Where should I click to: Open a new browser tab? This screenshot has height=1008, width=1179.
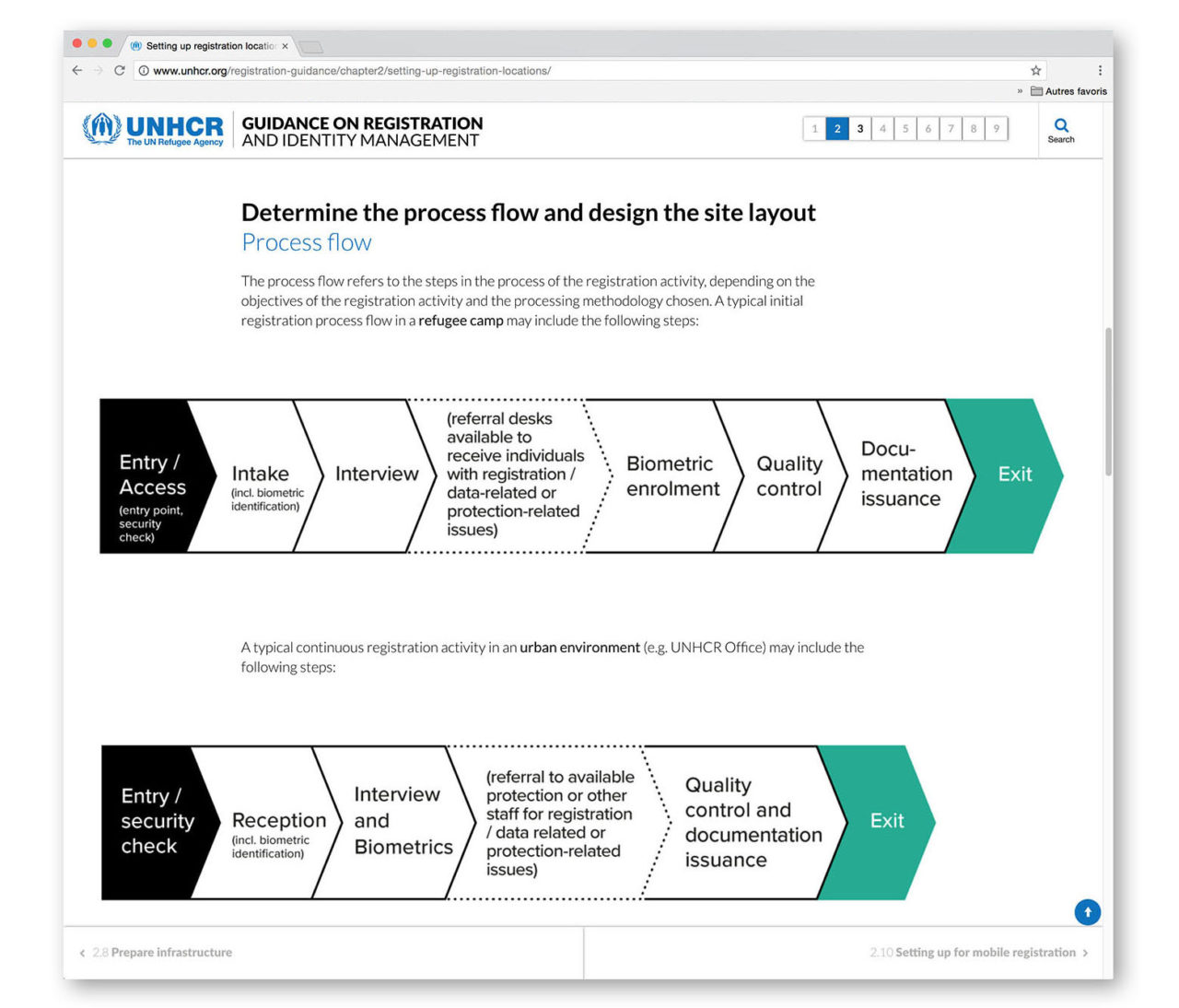click(x=311, y=47)
